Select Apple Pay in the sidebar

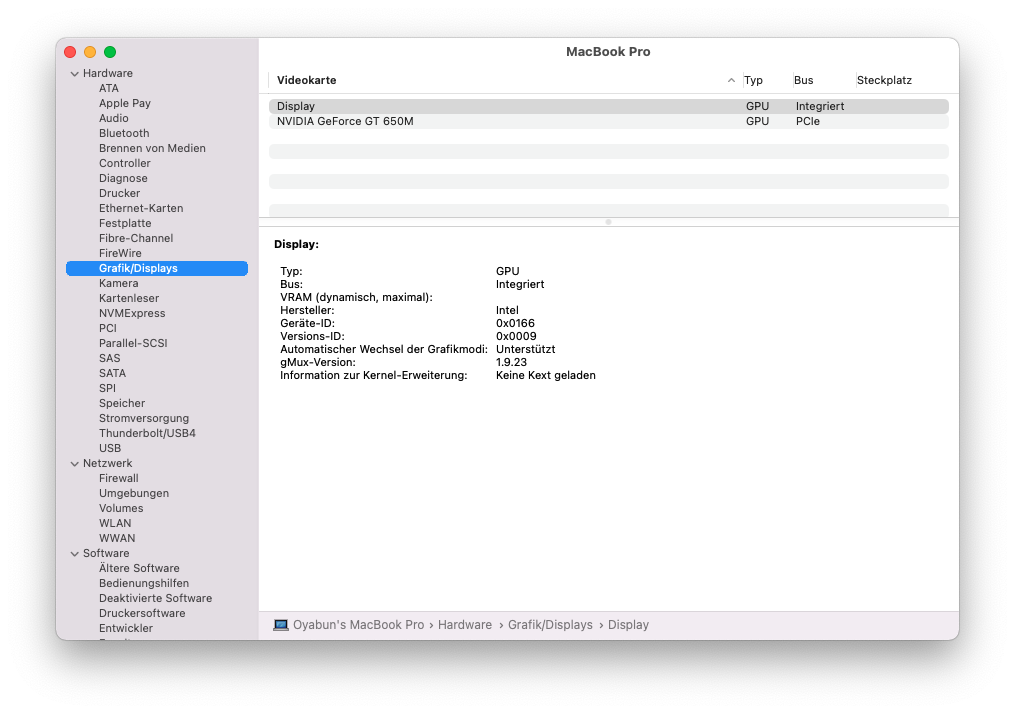pos(124,103)
